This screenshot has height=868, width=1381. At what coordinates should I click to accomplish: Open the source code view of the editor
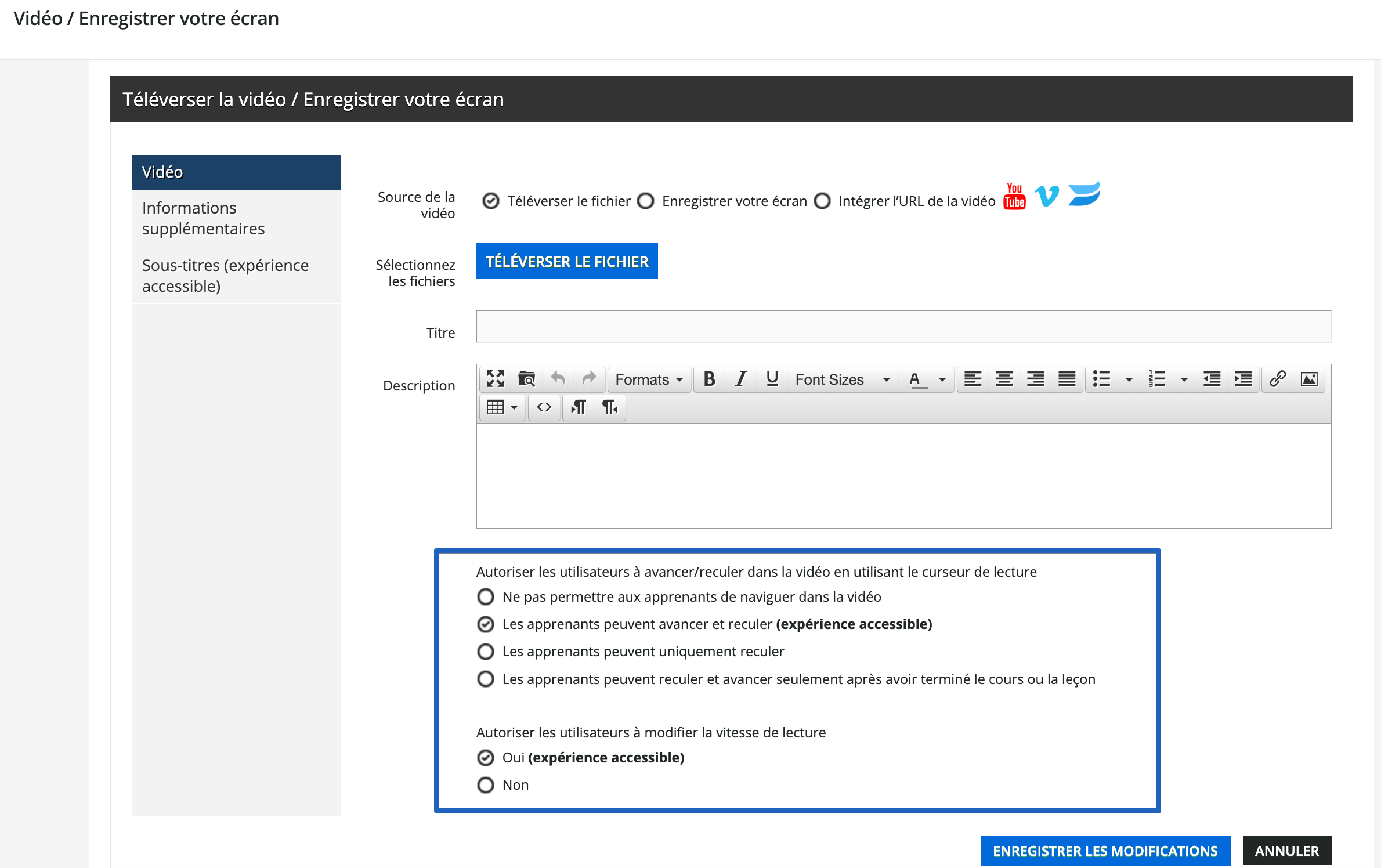(544, 407)
